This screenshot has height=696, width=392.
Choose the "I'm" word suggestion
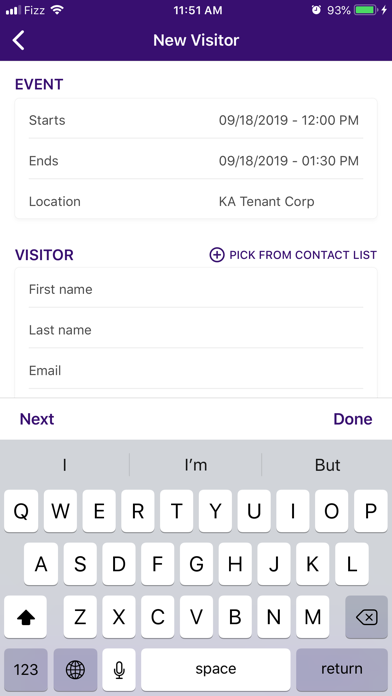tap(195, 465)
